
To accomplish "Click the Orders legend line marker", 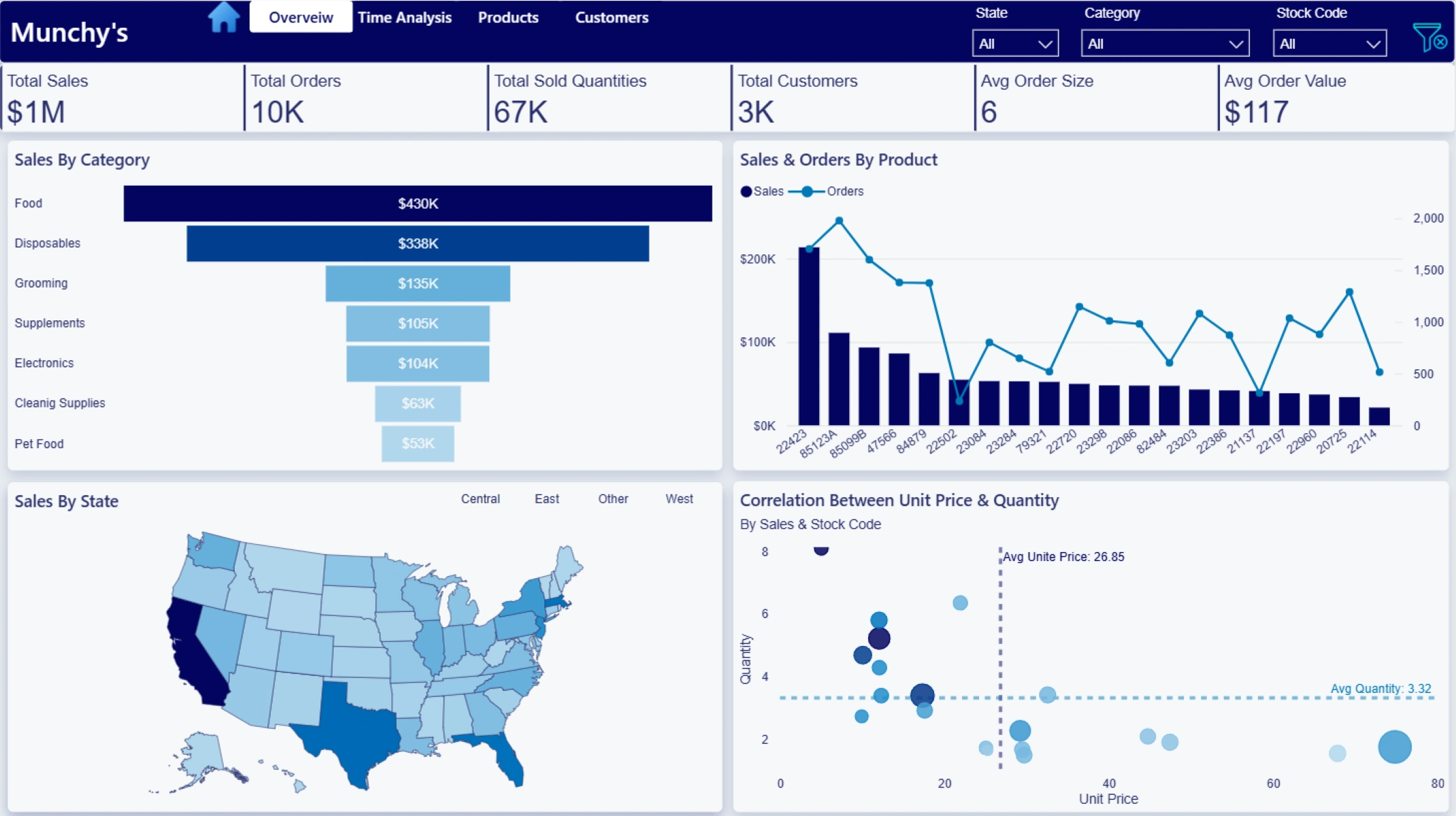I will (807, 192).
